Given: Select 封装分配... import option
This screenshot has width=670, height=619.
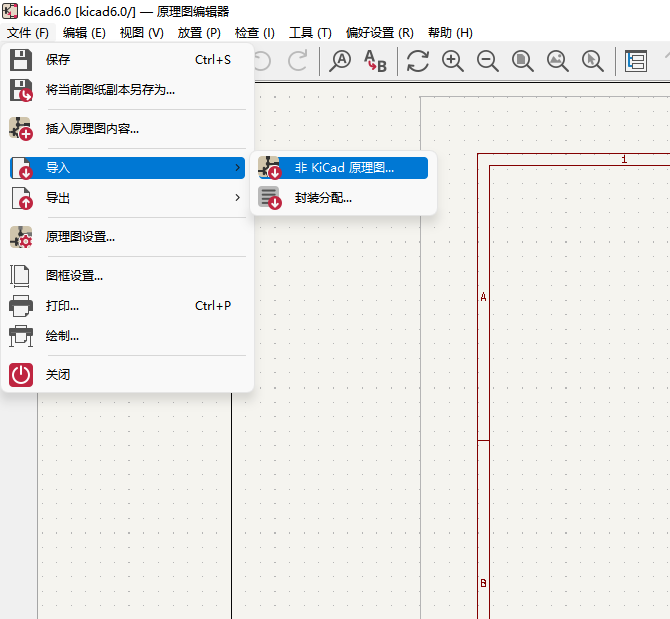Looking at the screenshot, I should pos(343,198).
